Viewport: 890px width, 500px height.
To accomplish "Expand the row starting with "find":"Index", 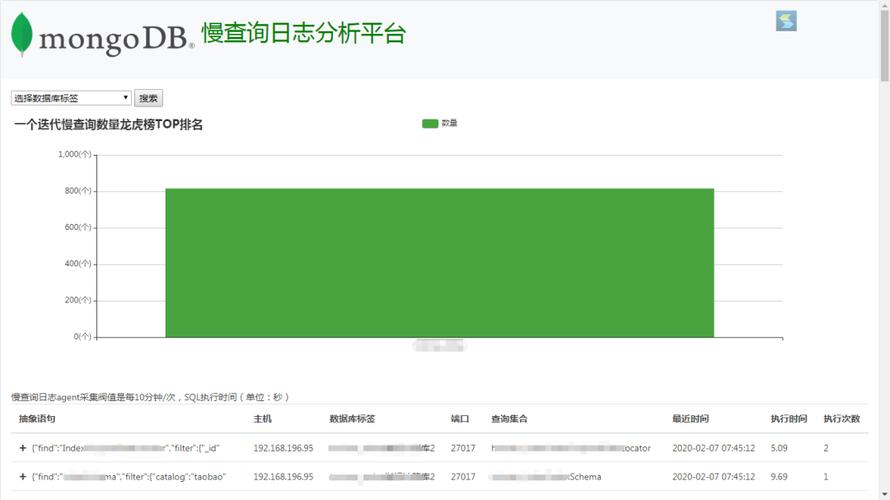I will pyautogui.click(x=23, y=448).
